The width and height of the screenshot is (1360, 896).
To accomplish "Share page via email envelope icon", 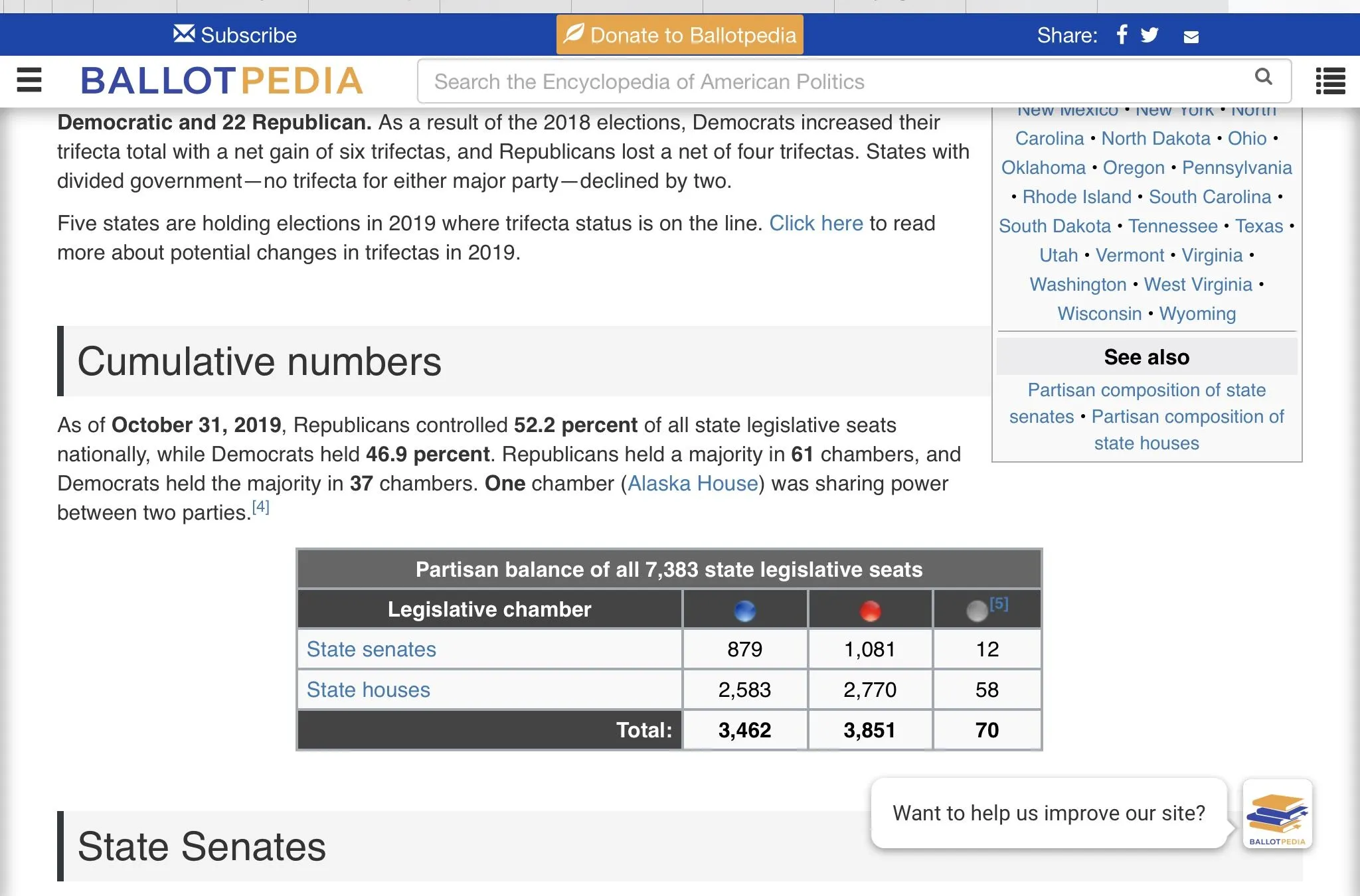I will [x=1191, y=37].
